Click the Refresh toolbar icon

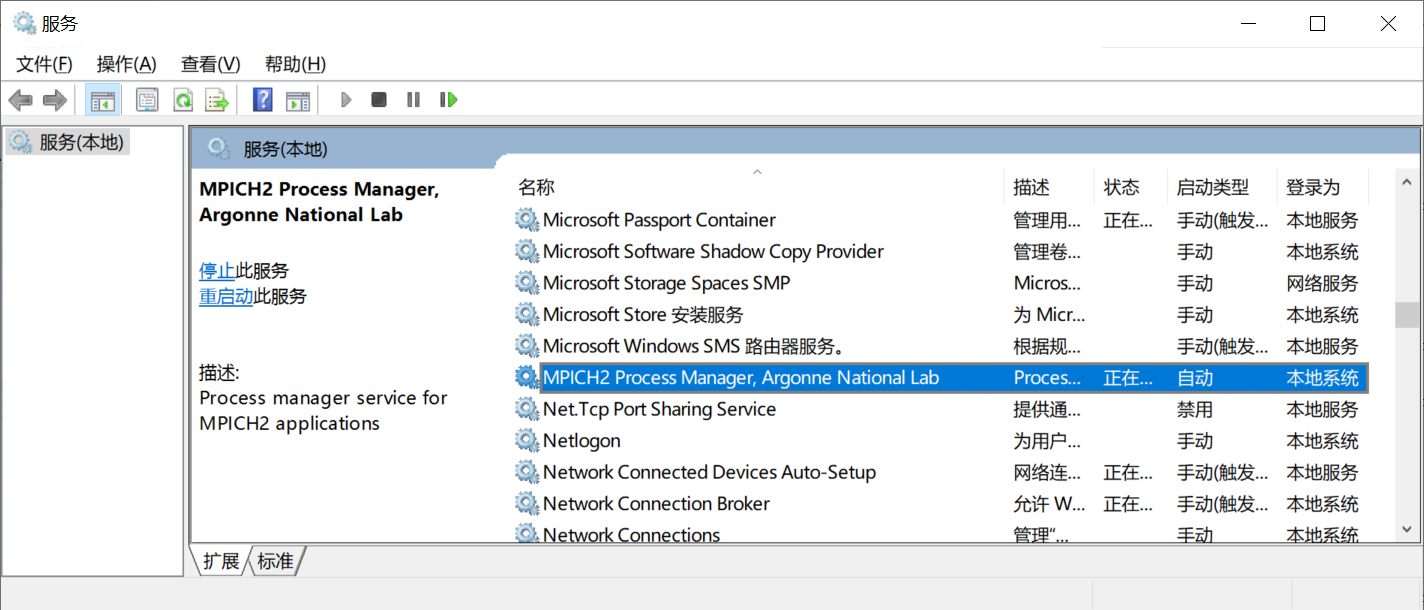point(182,100)
